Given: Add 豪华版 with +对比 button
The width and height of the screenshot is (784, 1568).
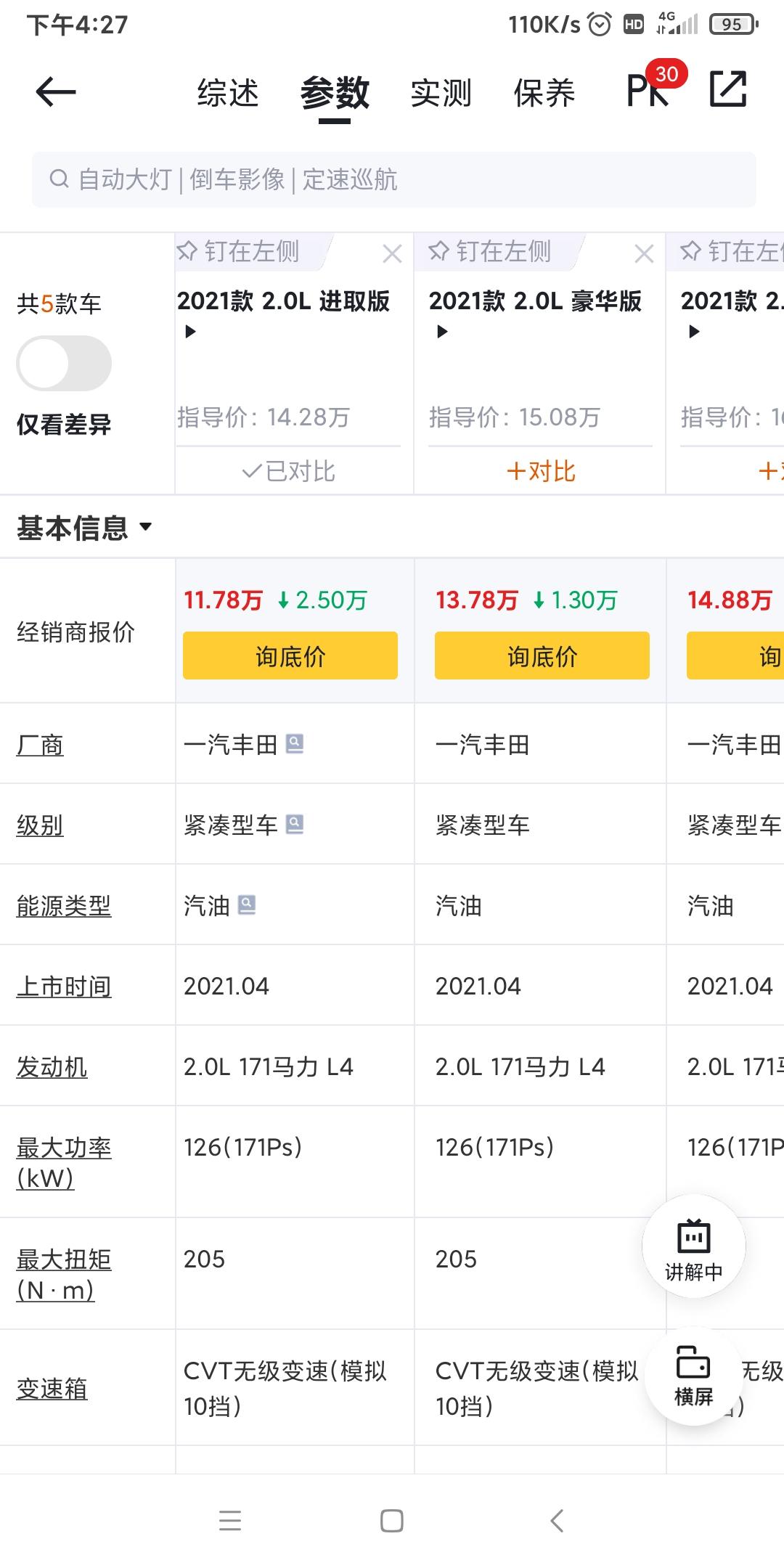Looking at the screenshot, I should click(x=541, y=471).
